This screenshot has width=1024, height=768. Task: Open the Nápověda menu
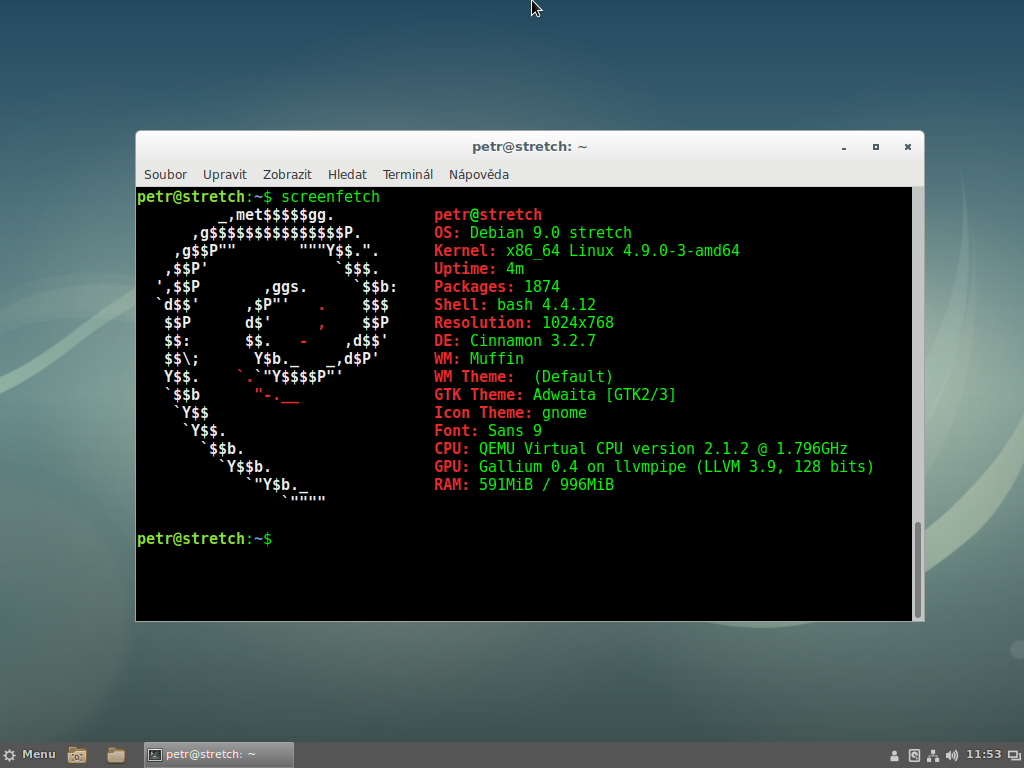click(479, 174)
